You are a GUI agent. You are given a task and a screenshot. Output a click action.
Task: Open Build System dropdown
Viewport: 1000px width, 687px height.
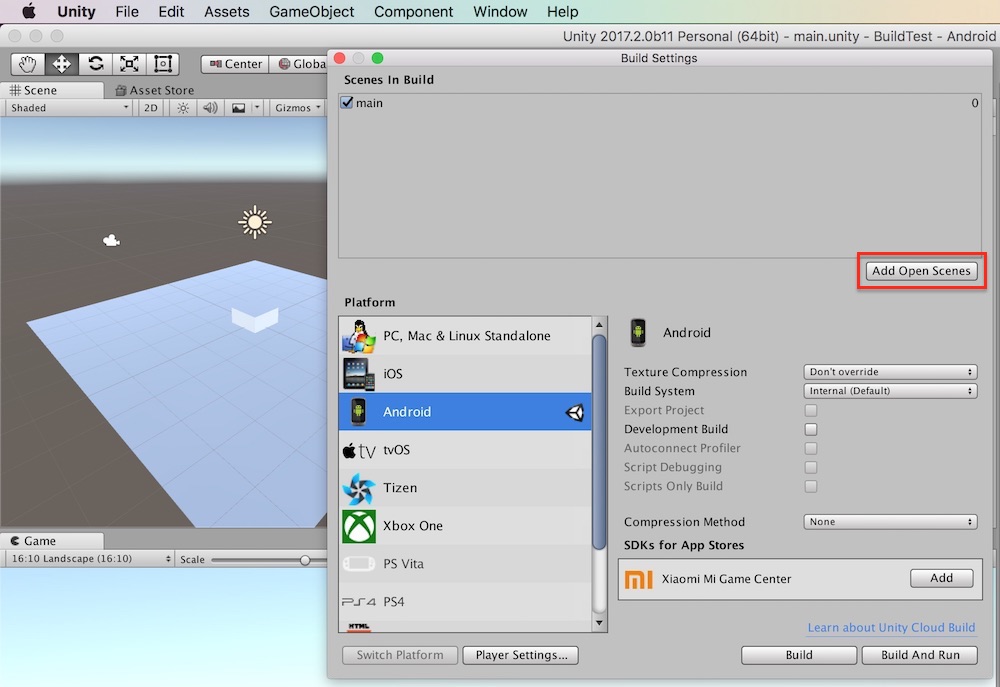coord(890,391)
